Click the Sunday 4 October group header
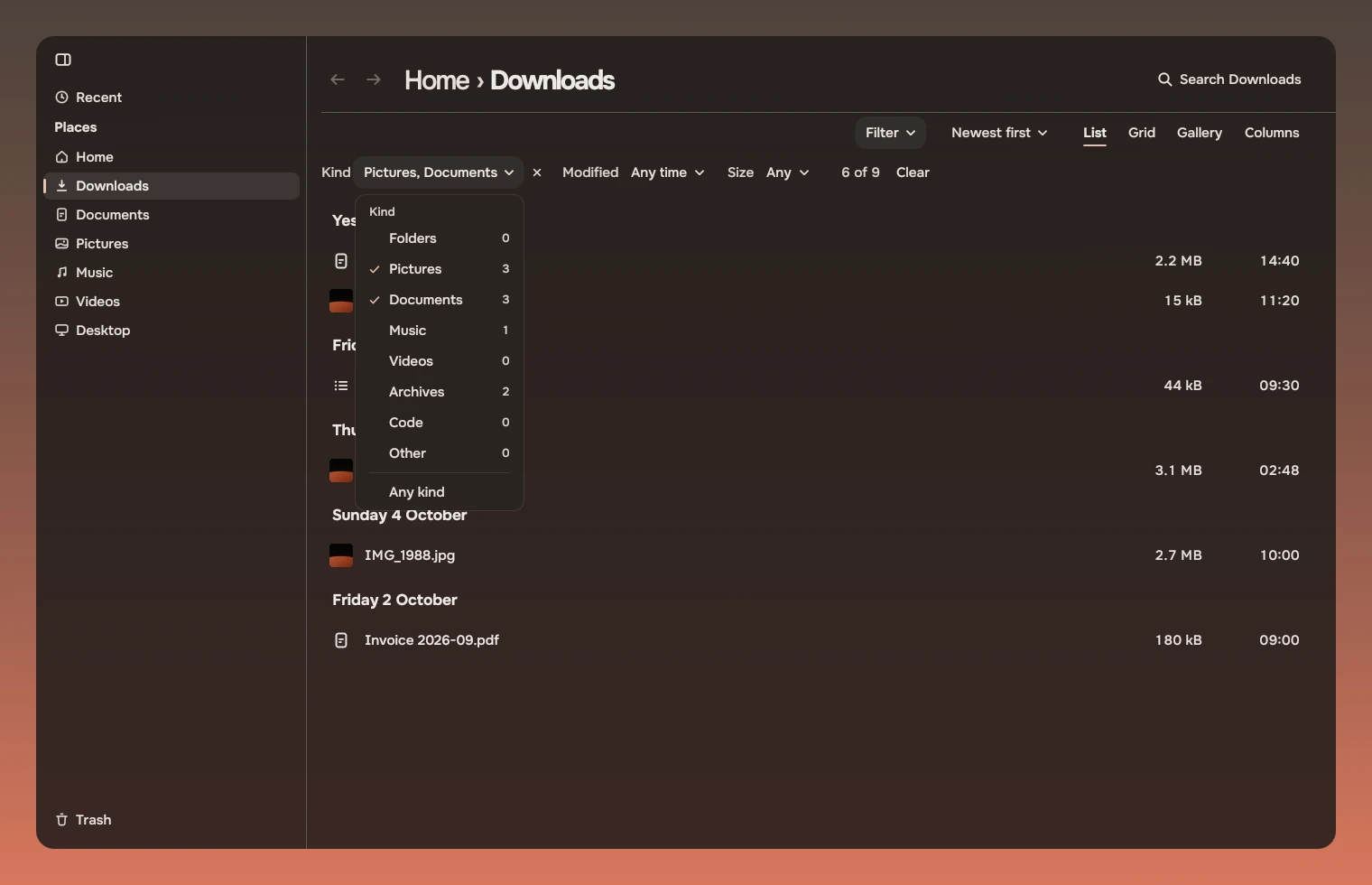Viewport: 1372px width, 885px height. pos(399,516)
